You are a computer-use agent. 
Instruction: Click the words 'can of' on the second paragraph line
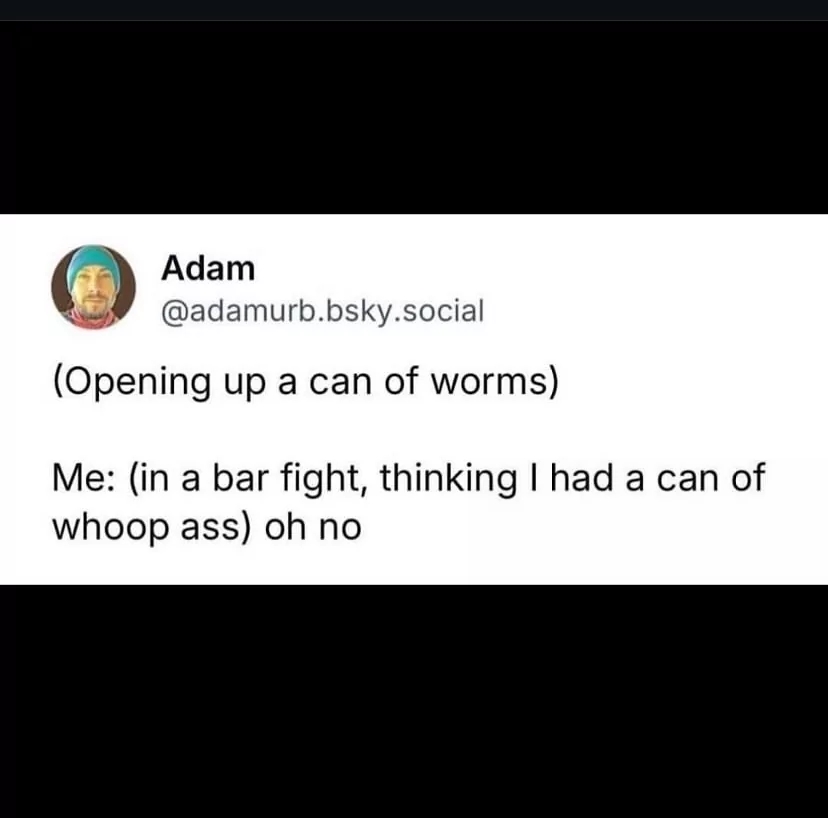pyautogui.click(x=711, y=478)
